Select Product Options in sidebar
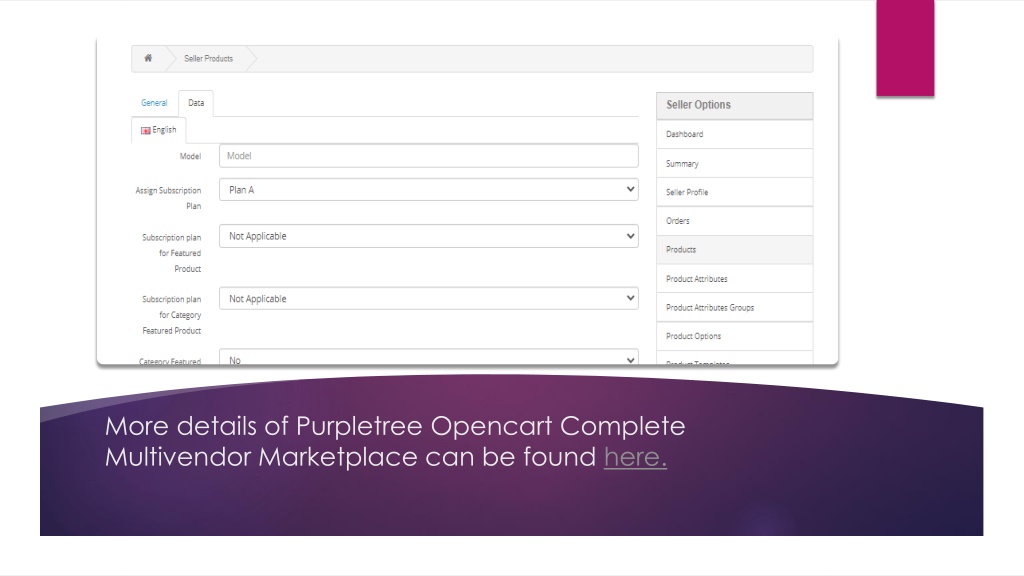The height and width of the screenshot is (576, 1024). click(735, 336)
